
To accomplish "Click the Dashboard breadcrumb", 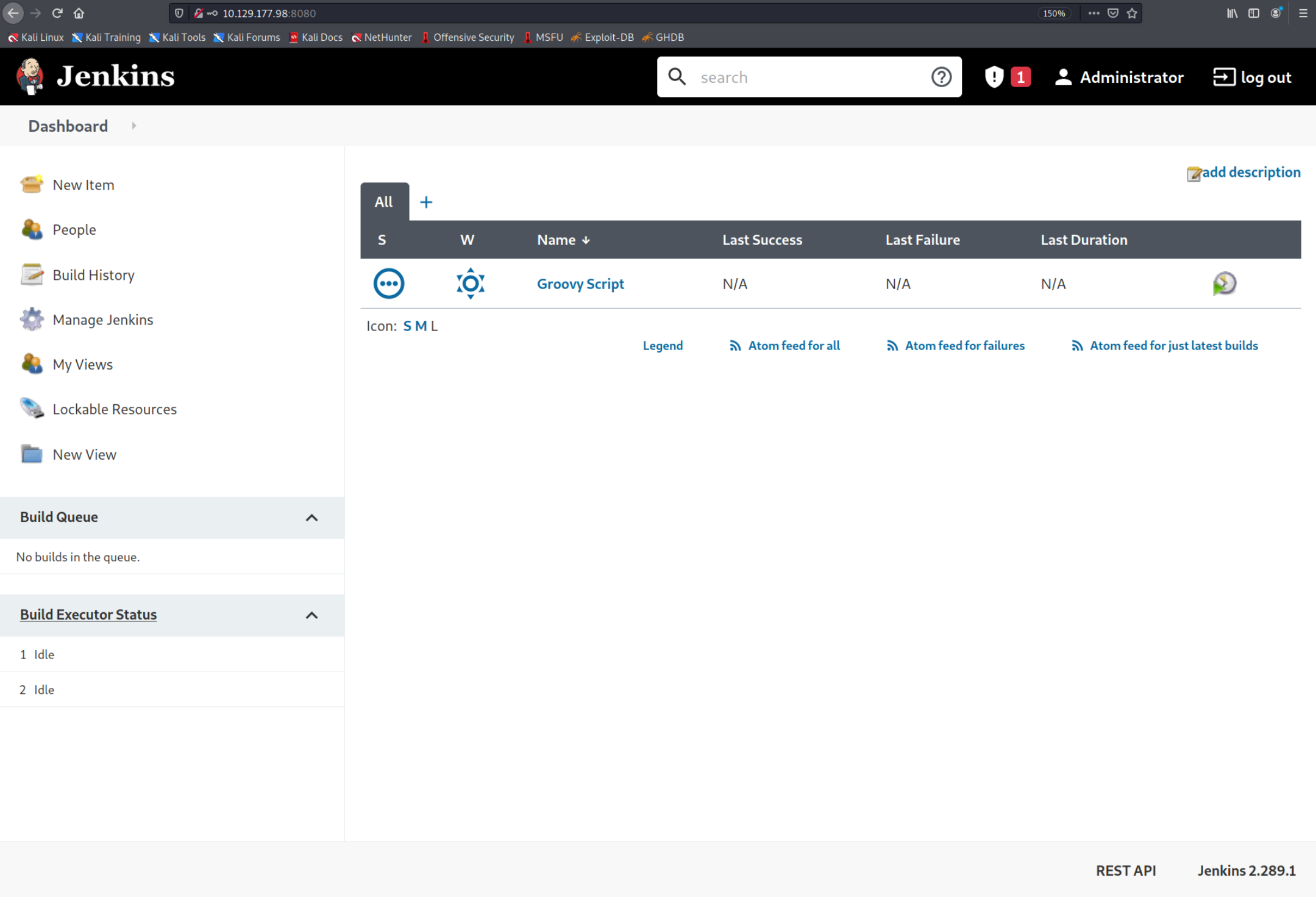I will click(x=68, y=126).
